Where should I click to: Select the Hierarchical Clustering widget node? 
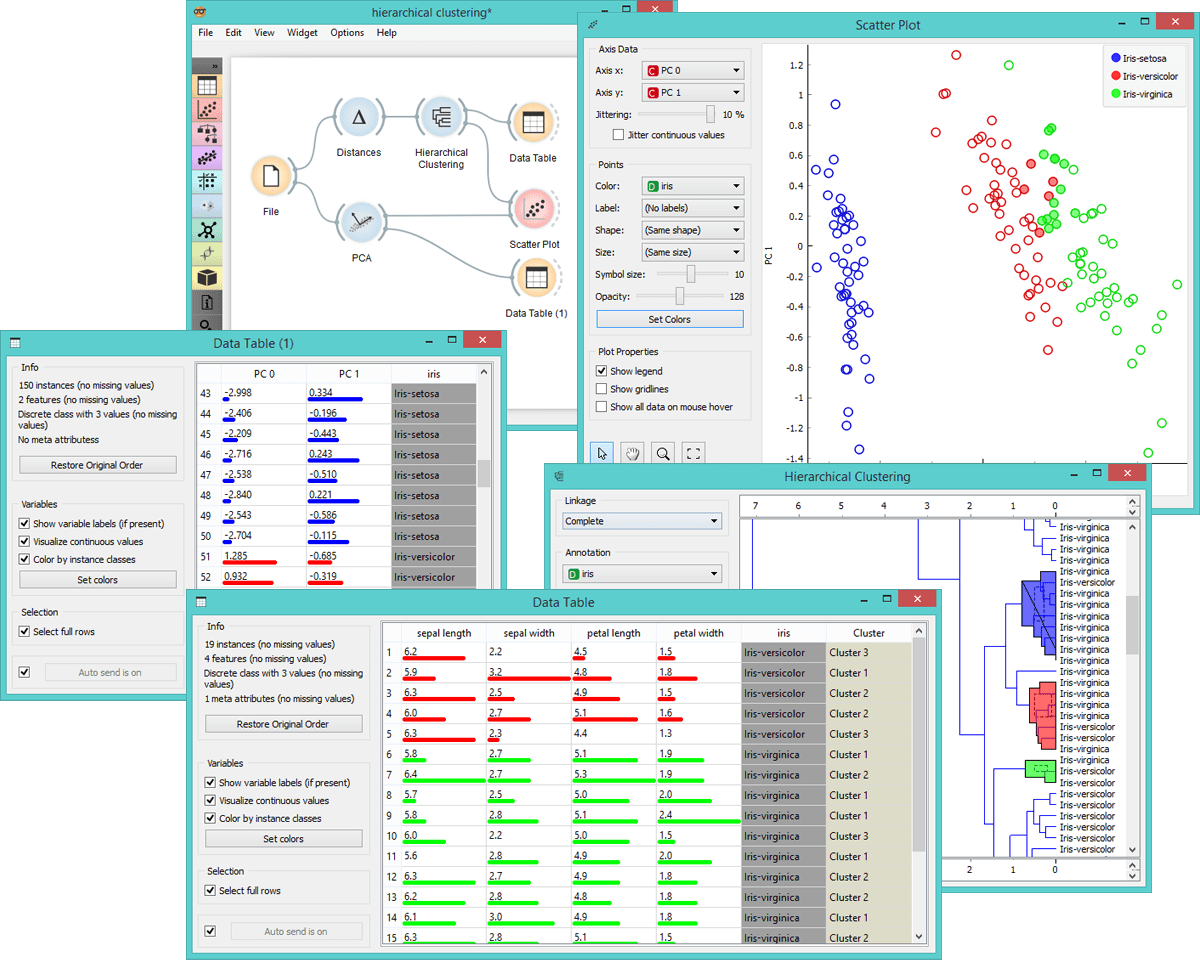[x=441, y=118]
